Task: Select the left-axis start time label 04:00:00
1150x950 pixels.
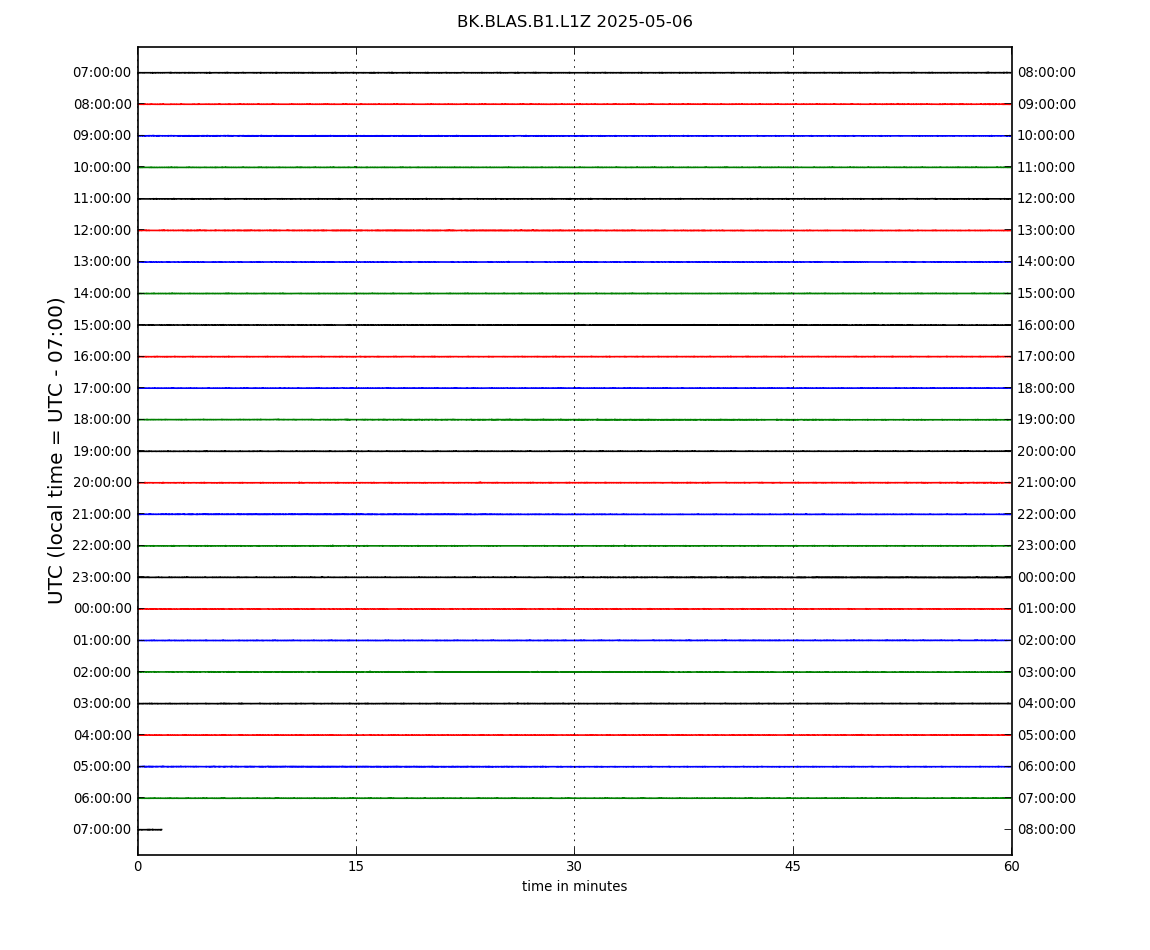Action: (x=103, y=735)
